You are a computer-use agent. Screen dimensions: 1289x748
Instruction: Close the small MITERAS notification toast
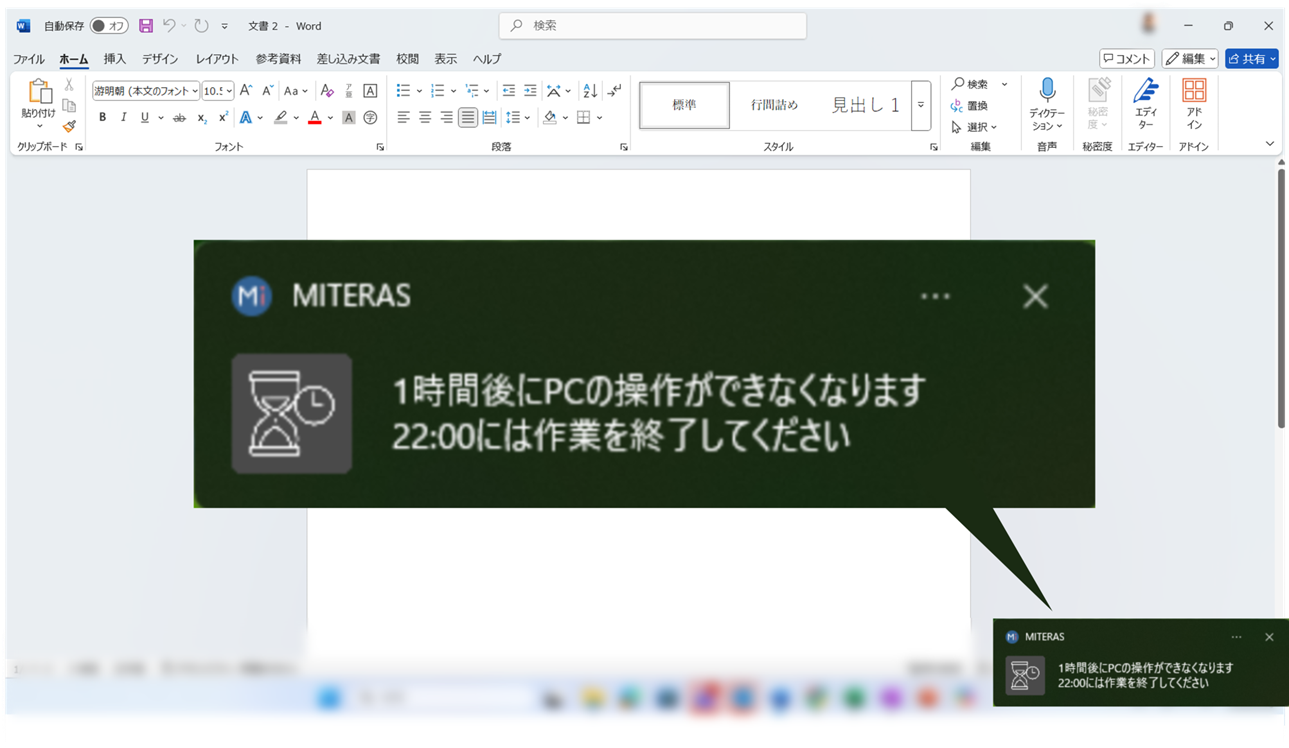1269,637
